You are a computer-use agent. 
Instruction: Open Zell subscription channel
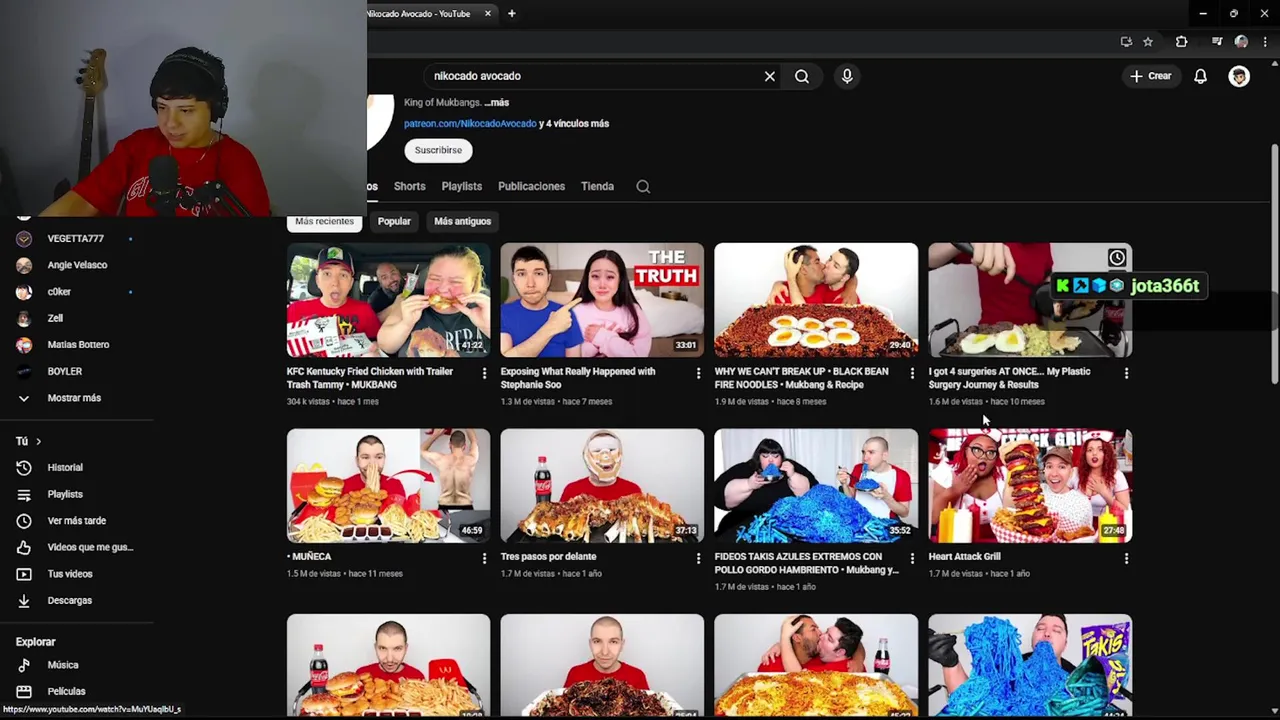tap(55, 318)
